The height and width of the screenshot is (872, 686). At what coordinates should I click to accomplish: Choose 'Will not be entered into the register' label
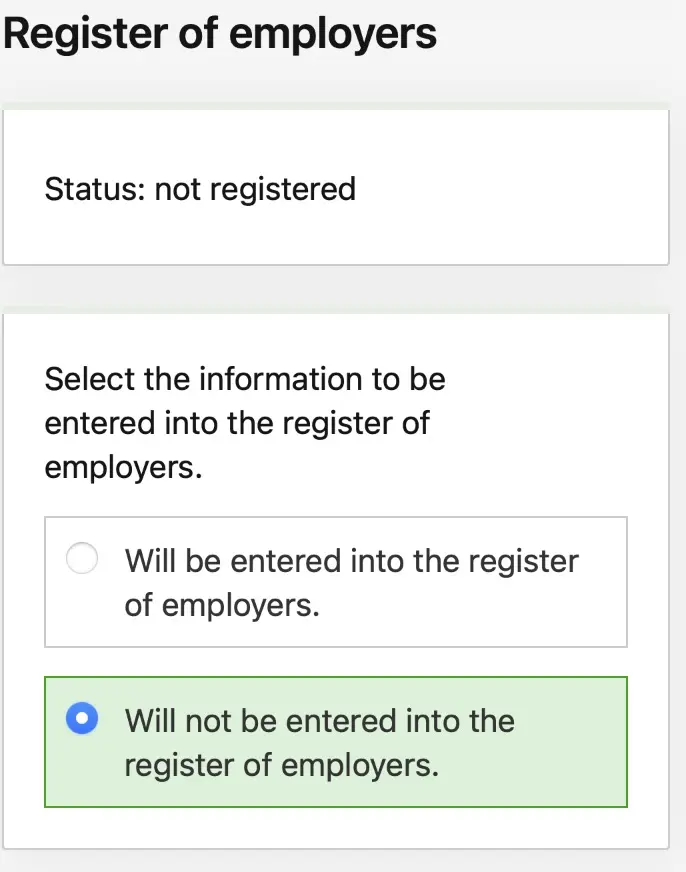click(x=320, y=743)
